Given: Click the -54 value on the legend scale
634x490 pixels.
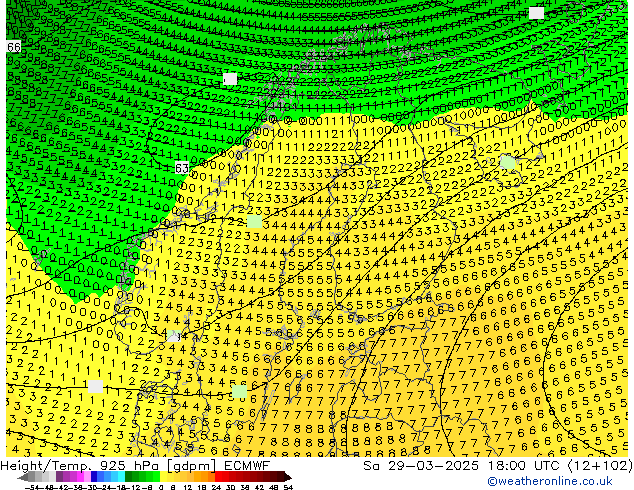Looking at the screenshot, I should [x=32, y=487].
